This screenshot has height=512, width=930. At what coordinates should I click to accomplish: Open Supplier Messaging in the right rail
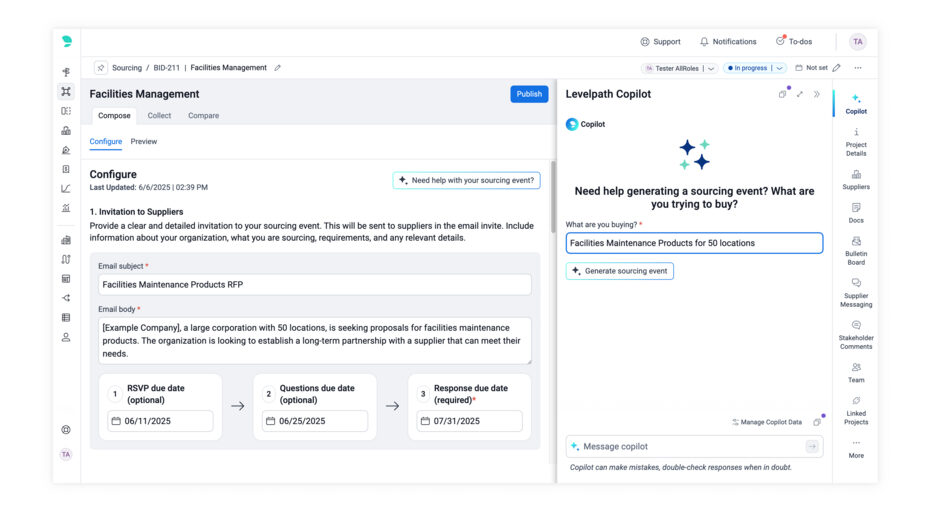[856, 292]
